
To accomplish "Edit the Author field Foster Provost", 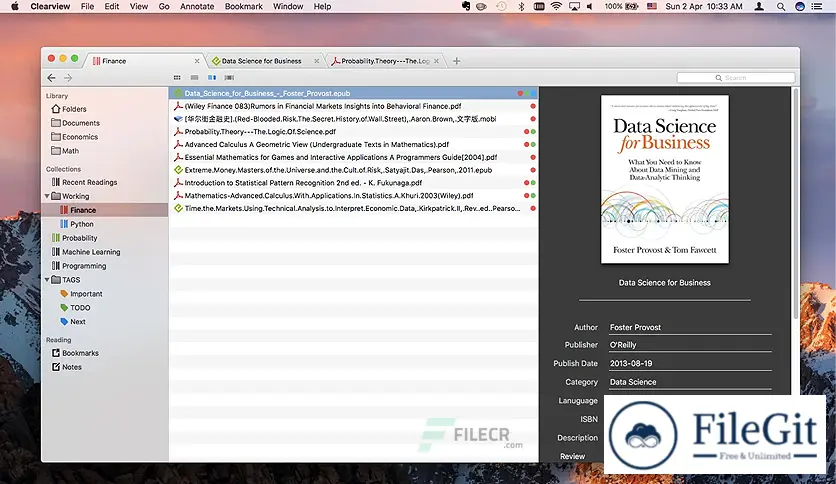I will click(690, 327).
